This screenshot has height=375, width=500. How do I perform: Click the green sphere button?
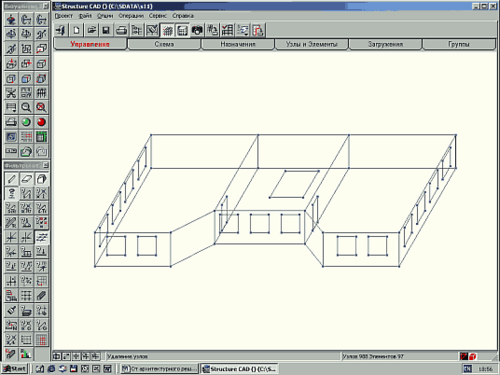click(x=26, y=122)
